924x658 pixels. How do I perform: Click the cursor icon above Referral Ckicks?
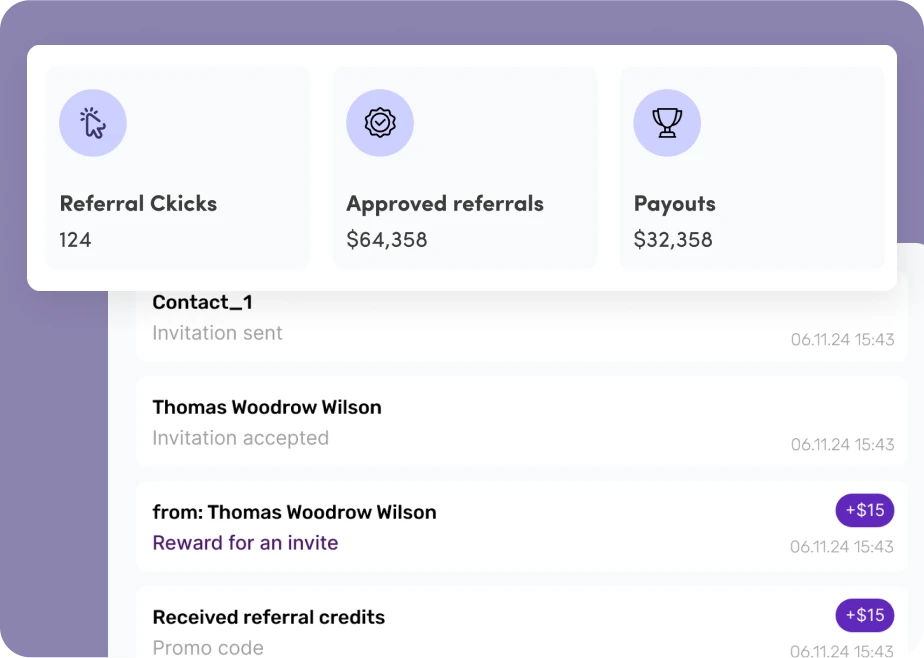point(93,123)
